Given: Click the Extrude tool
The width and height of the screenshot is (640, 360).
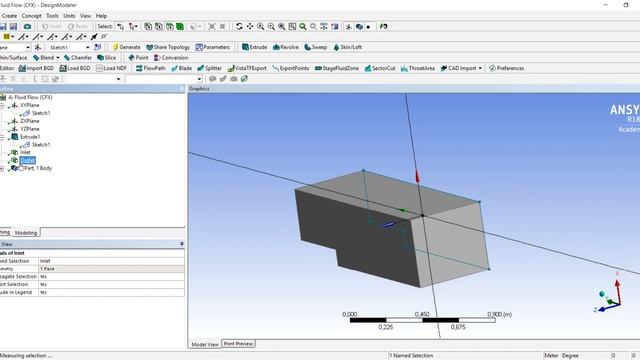Looking at the screenshot, I should (x=254, y=47).
